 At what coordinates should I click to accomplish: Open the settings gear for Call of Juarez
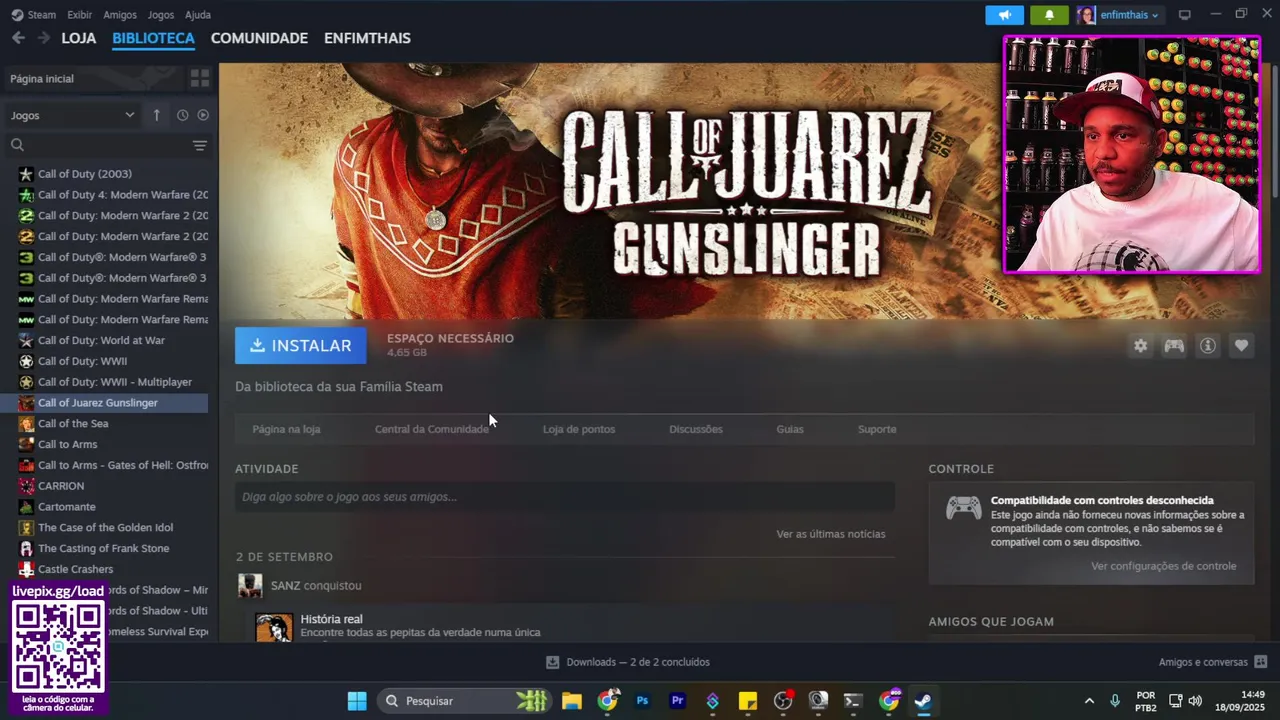1140,345
